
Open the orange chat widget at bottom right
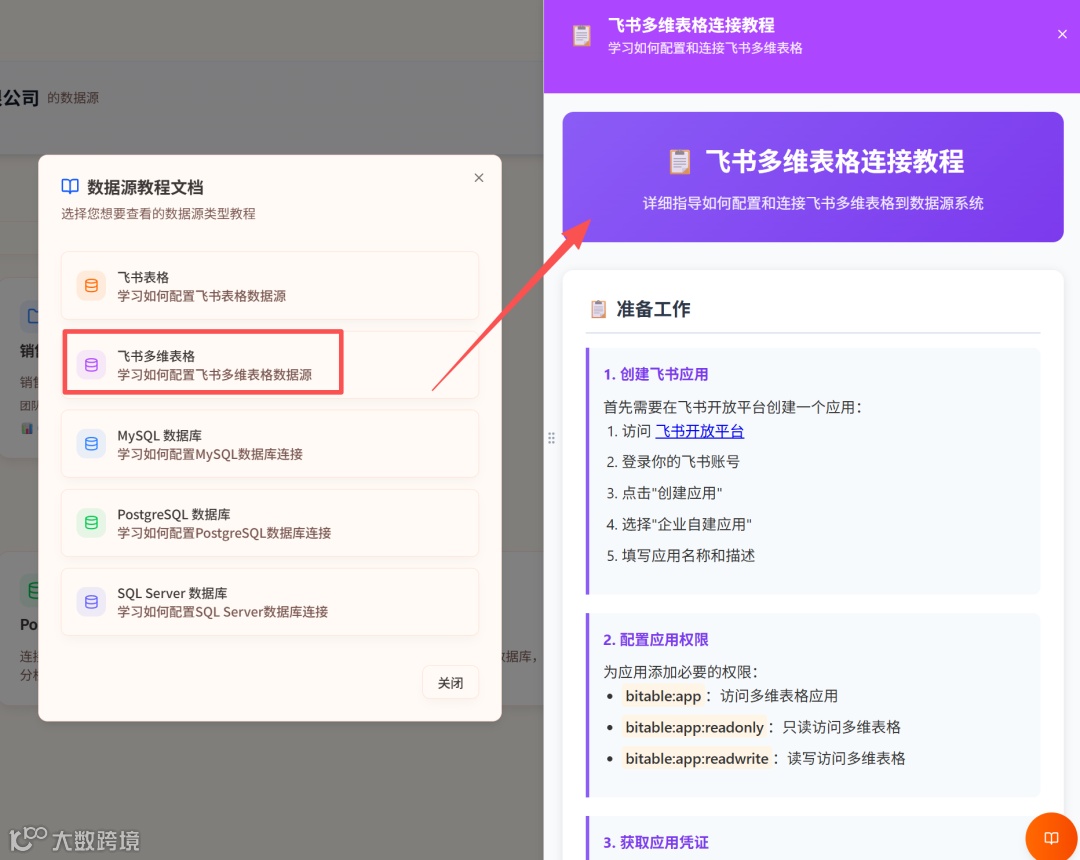(1051, 837)
